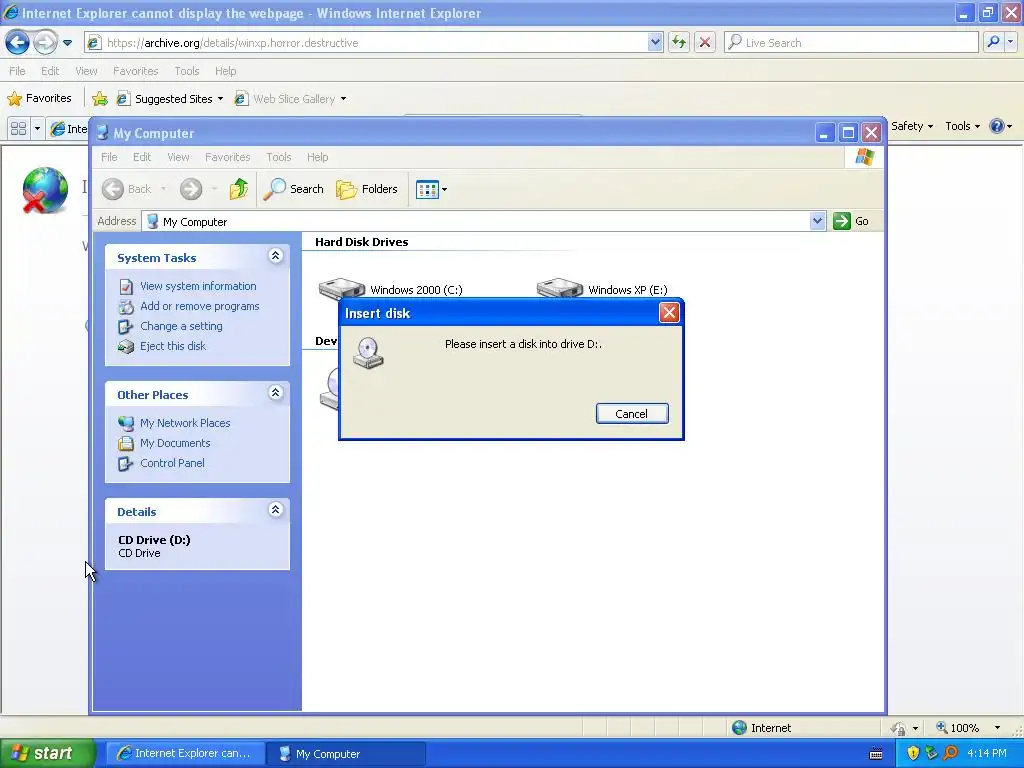The width and height of the screenshot is (1024, 768).
Task: Expand the IE address bar history dropdown
Action: 655,43
